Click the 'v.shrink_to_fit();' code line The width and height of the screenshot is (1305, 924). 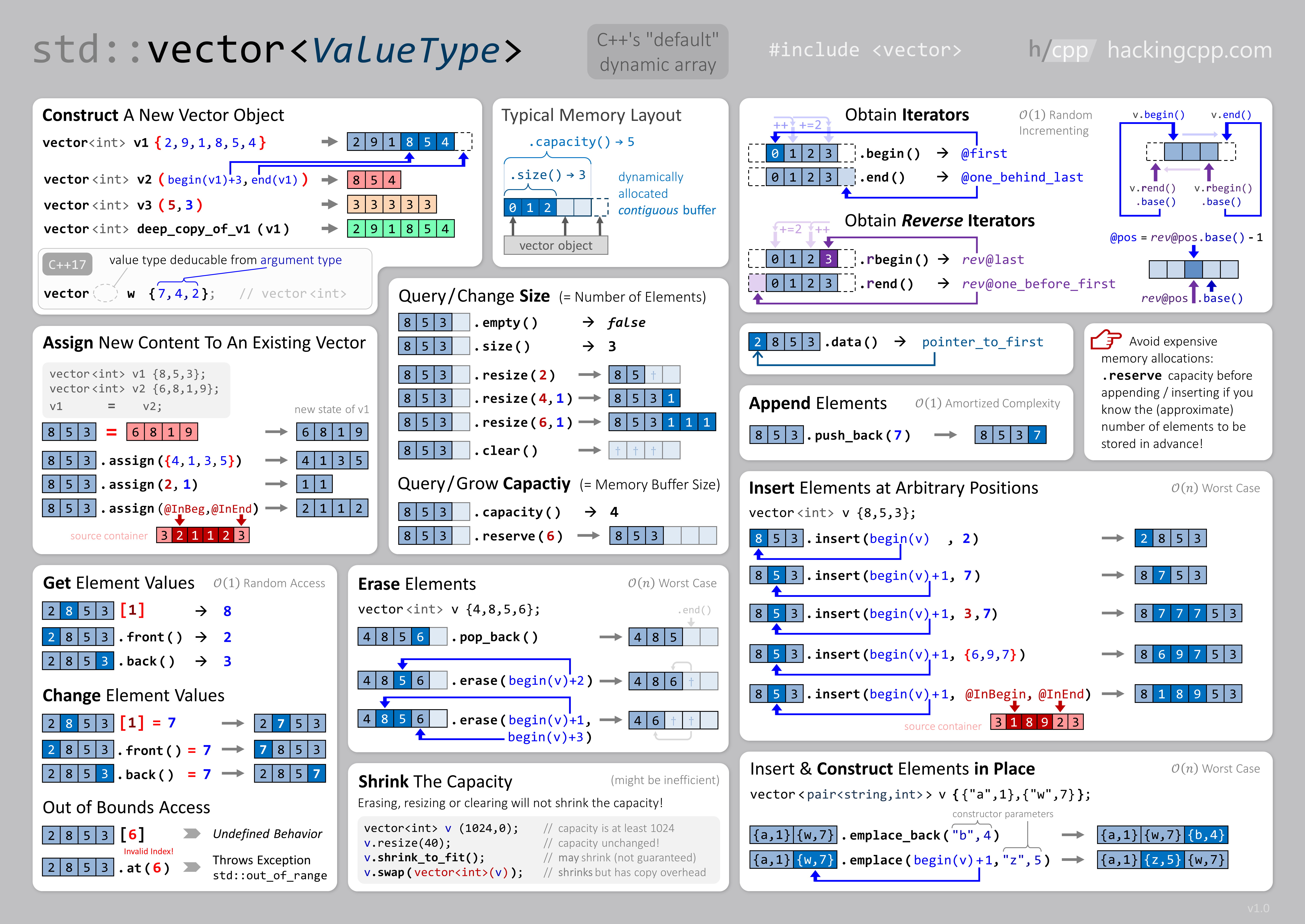pos(425,858)
